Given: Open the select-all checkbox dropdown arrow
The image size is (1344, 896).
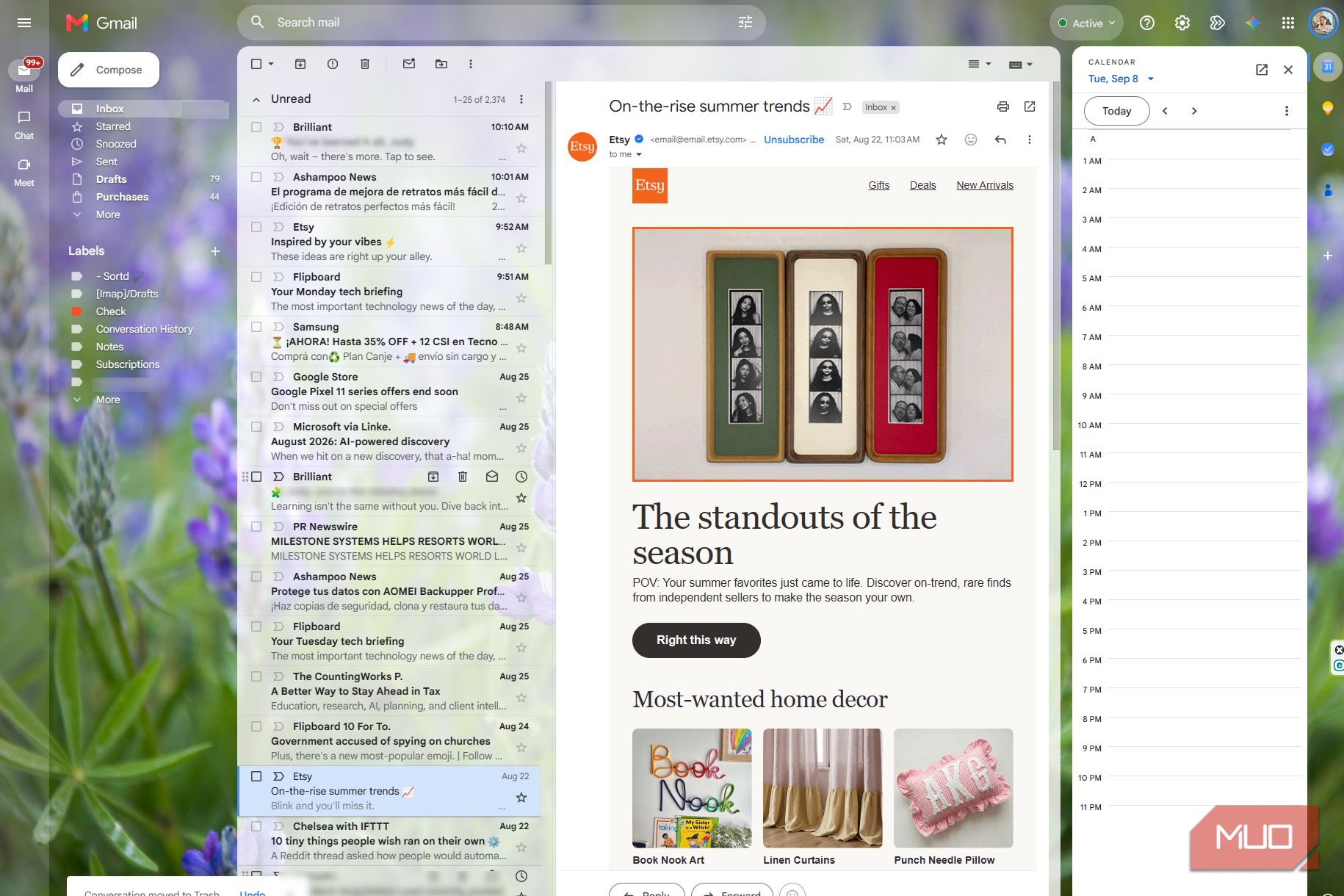Looking at the screenshot, I should point(271,64).
